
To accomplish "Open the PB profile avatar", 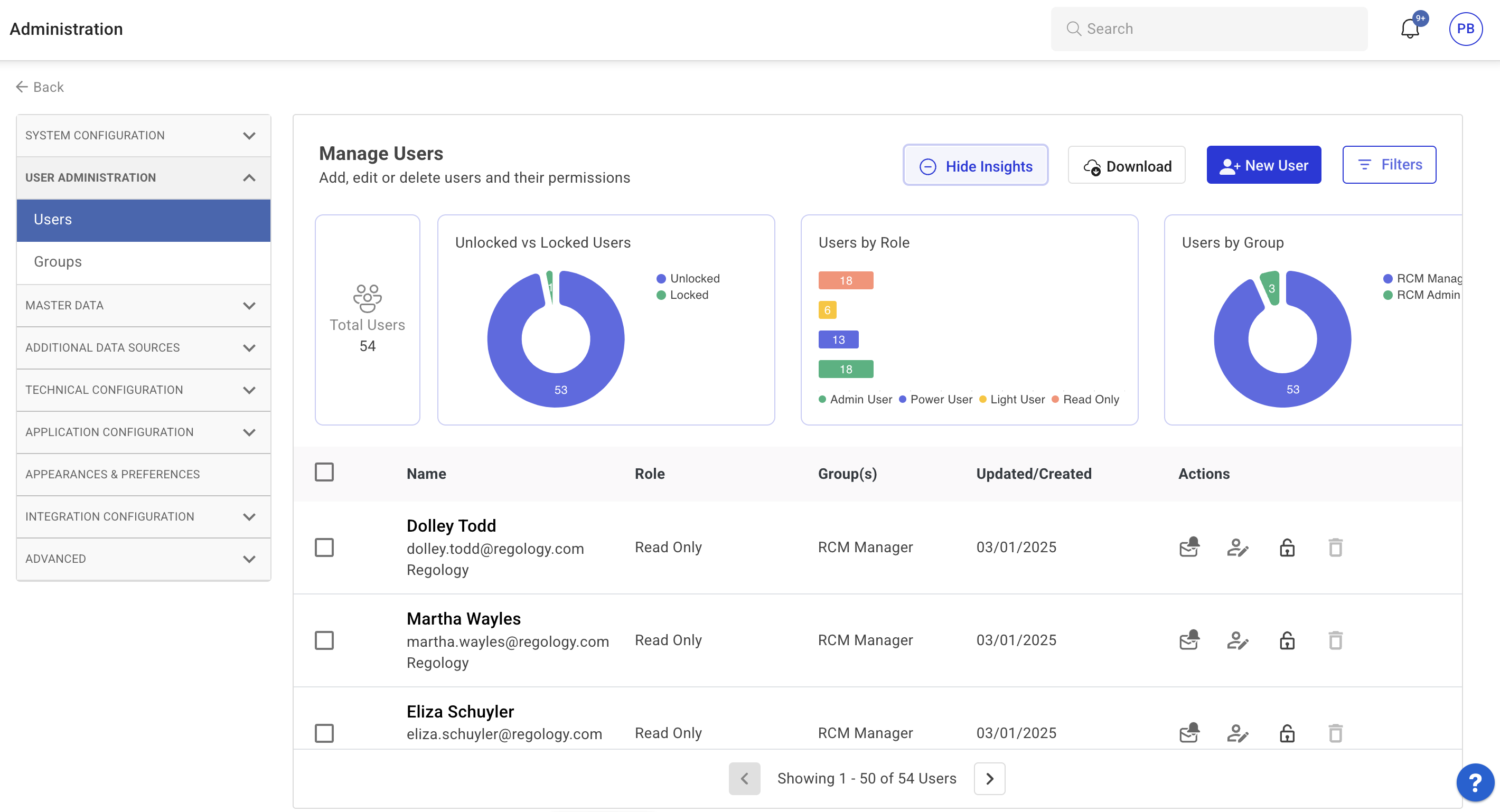I will click(1465, 29).
